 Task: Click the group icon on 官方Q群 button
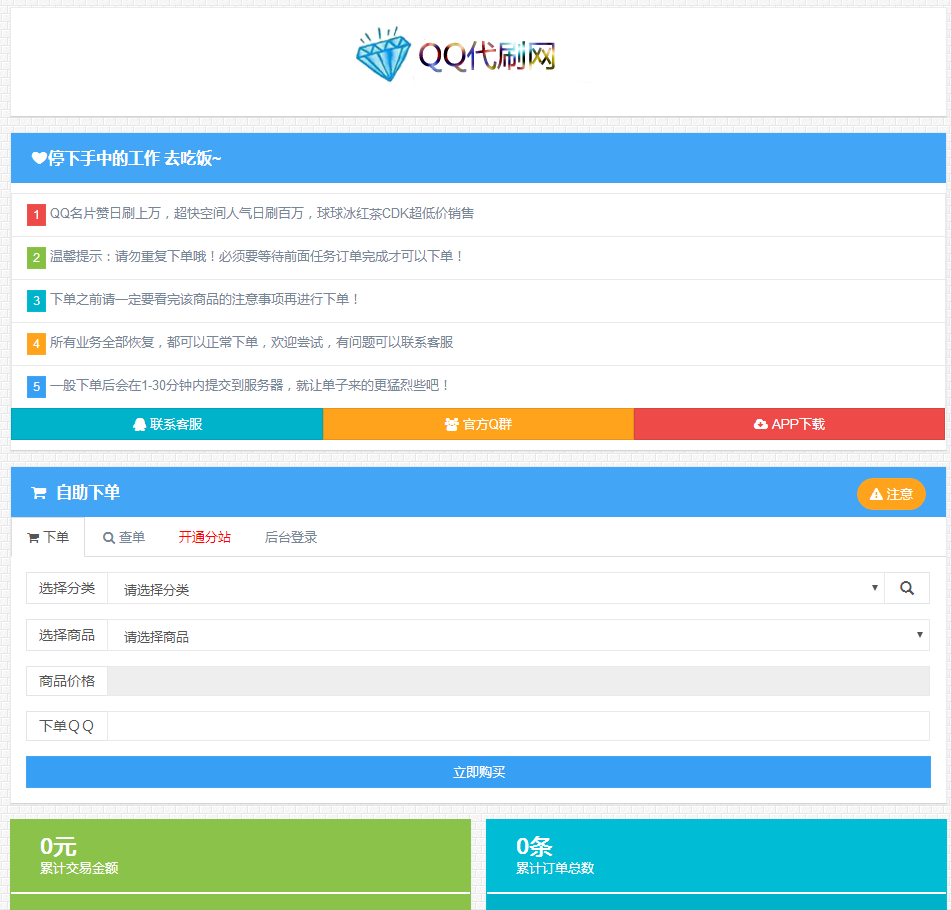tap(450, 424)
